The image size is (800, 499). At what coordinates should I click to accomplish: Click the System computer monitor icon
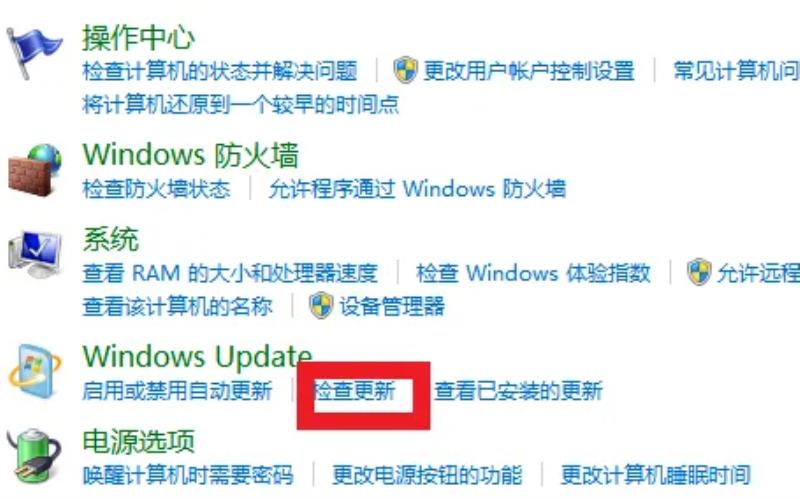(x=35, y=255)
